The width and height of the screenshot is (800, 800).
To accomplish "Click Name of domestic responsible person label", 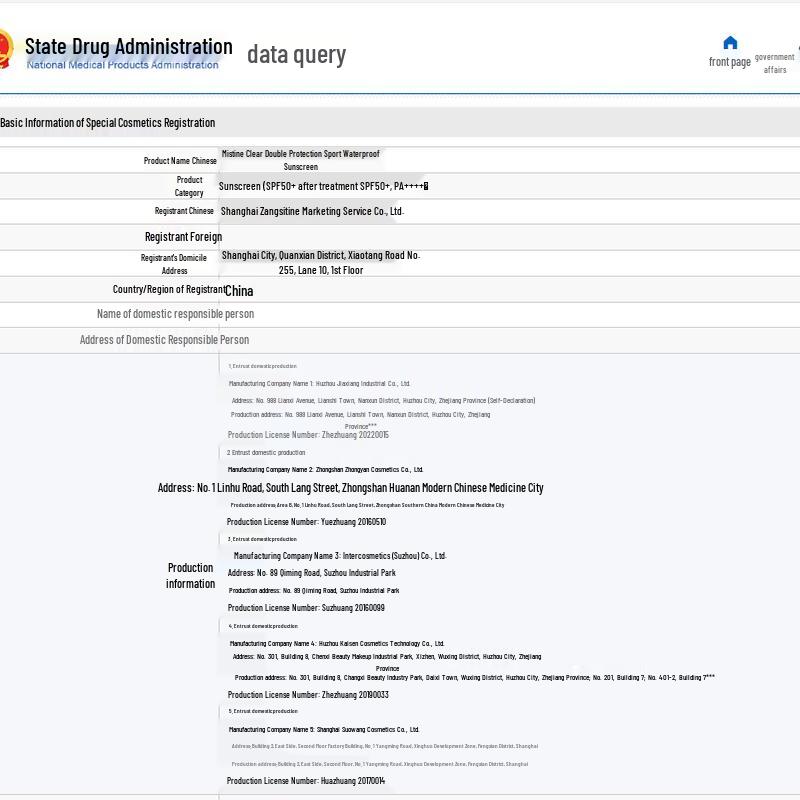I will [175, 314].
